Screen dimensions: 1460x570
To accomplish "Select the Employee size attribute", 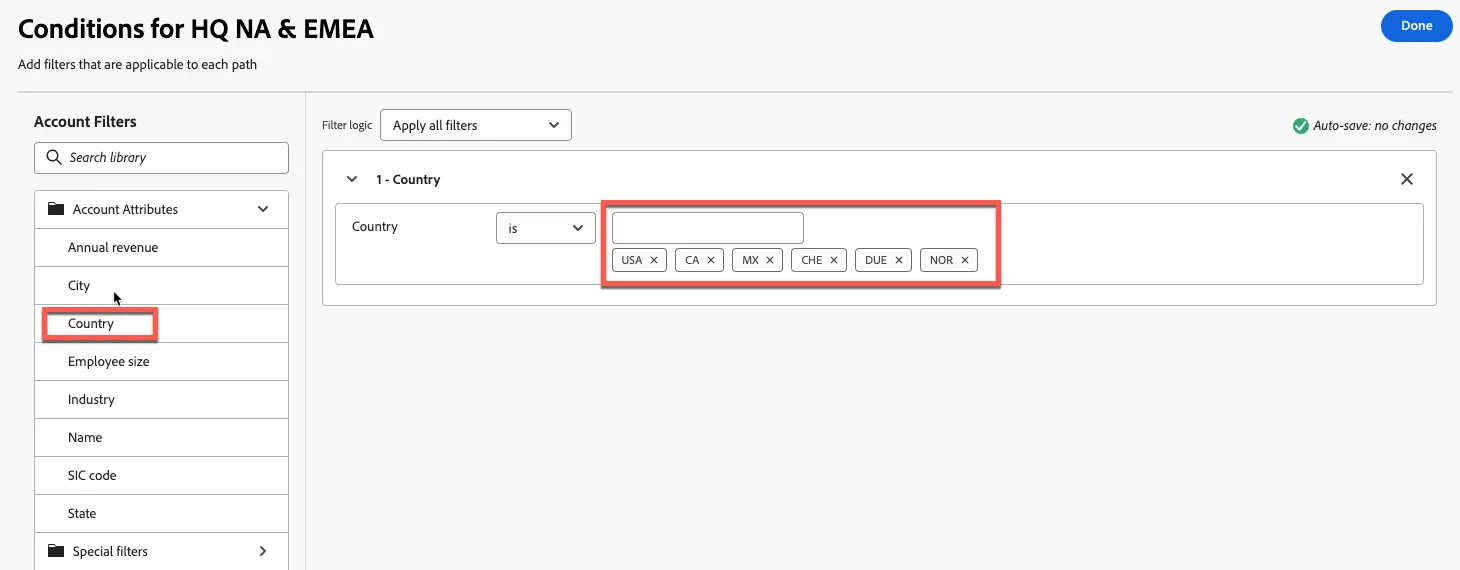I will 161,362.
